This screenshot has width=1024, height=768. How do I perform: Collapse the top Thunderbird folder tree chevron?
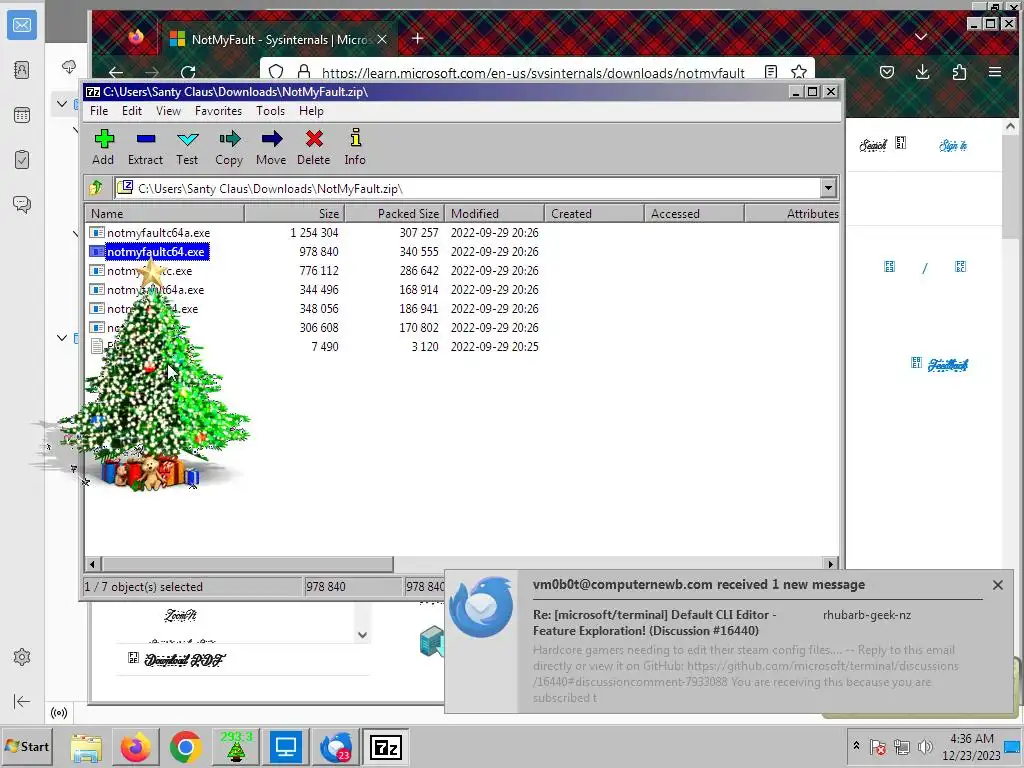pos(62,103)
